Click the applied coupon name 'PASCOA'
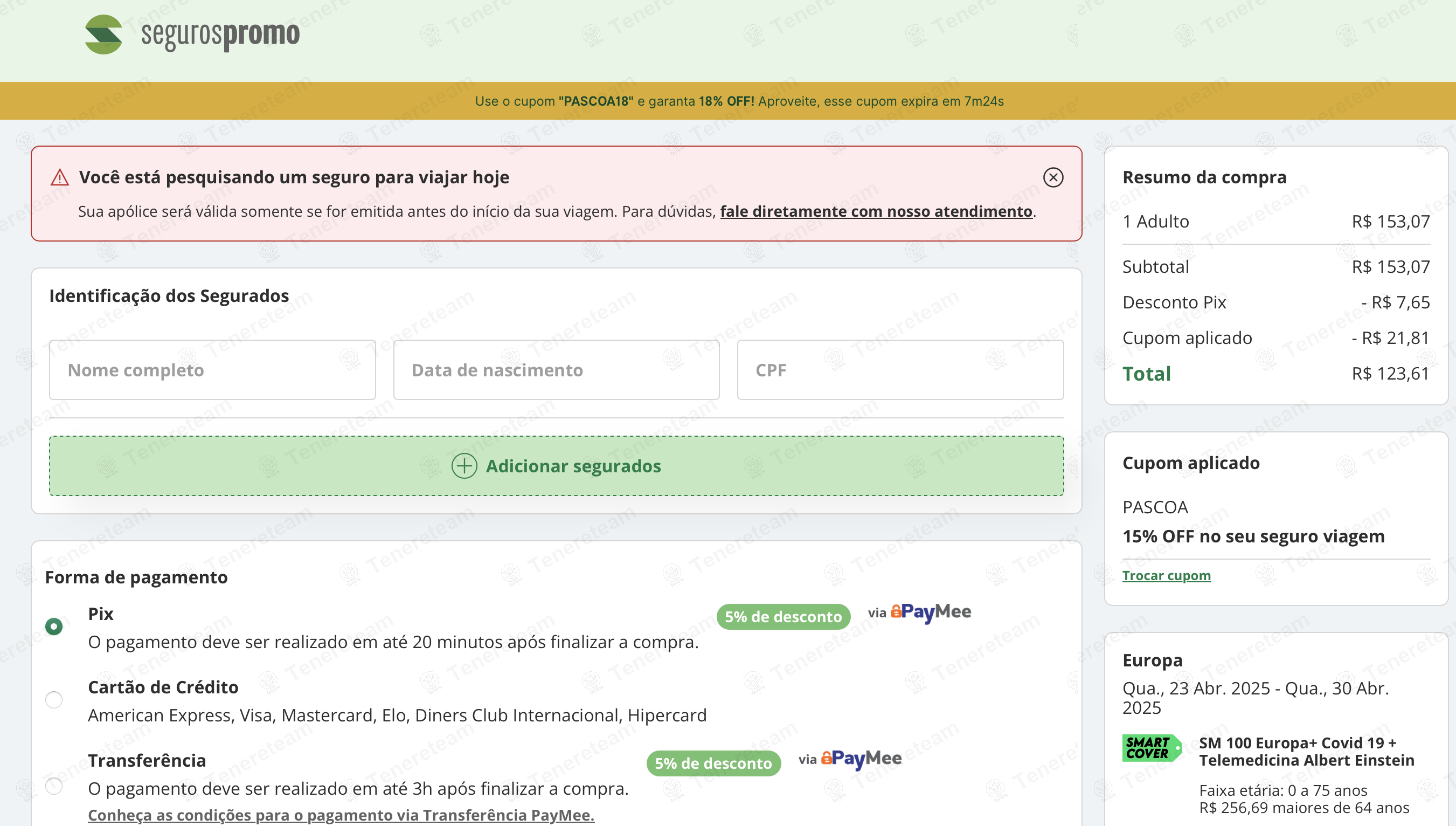1456x826 pixels. click(1155, 507)
